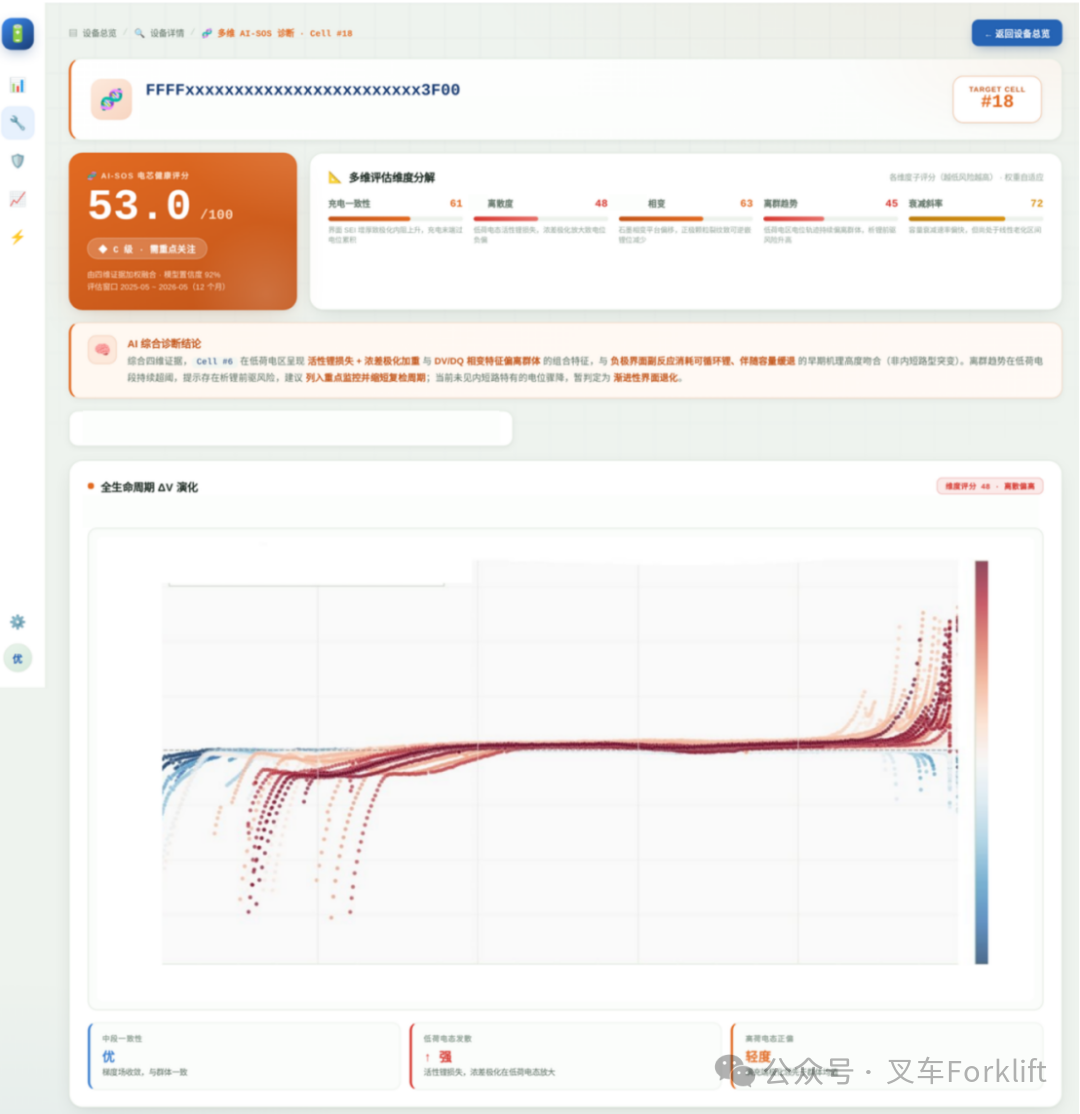
Task: Click the C级 需重点关注 grade badge
Action: [x=147, y=249]
